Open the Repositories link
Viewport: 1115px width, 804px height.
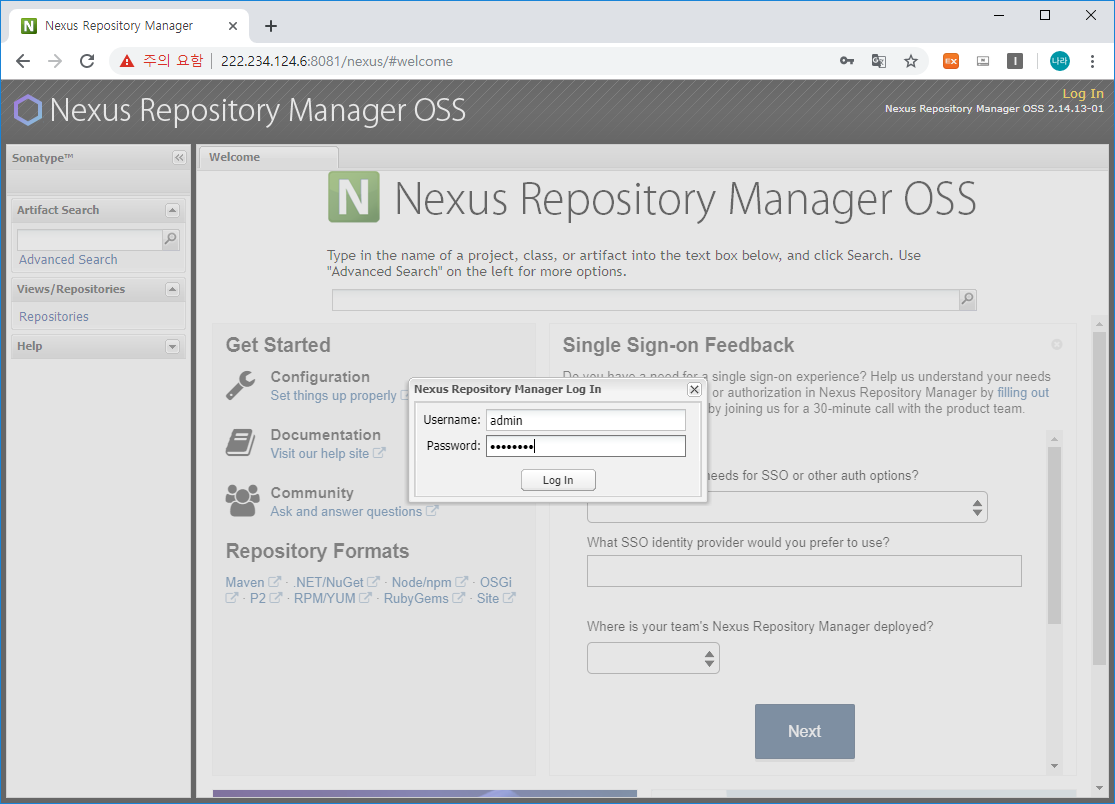54,316
